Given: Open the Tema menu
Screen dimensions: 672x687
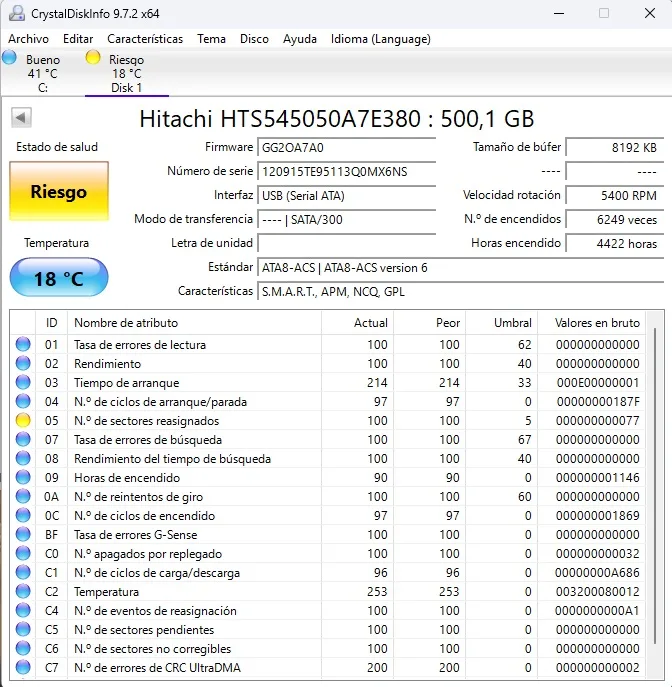Looking at the screenshot, I should (211, 39).
